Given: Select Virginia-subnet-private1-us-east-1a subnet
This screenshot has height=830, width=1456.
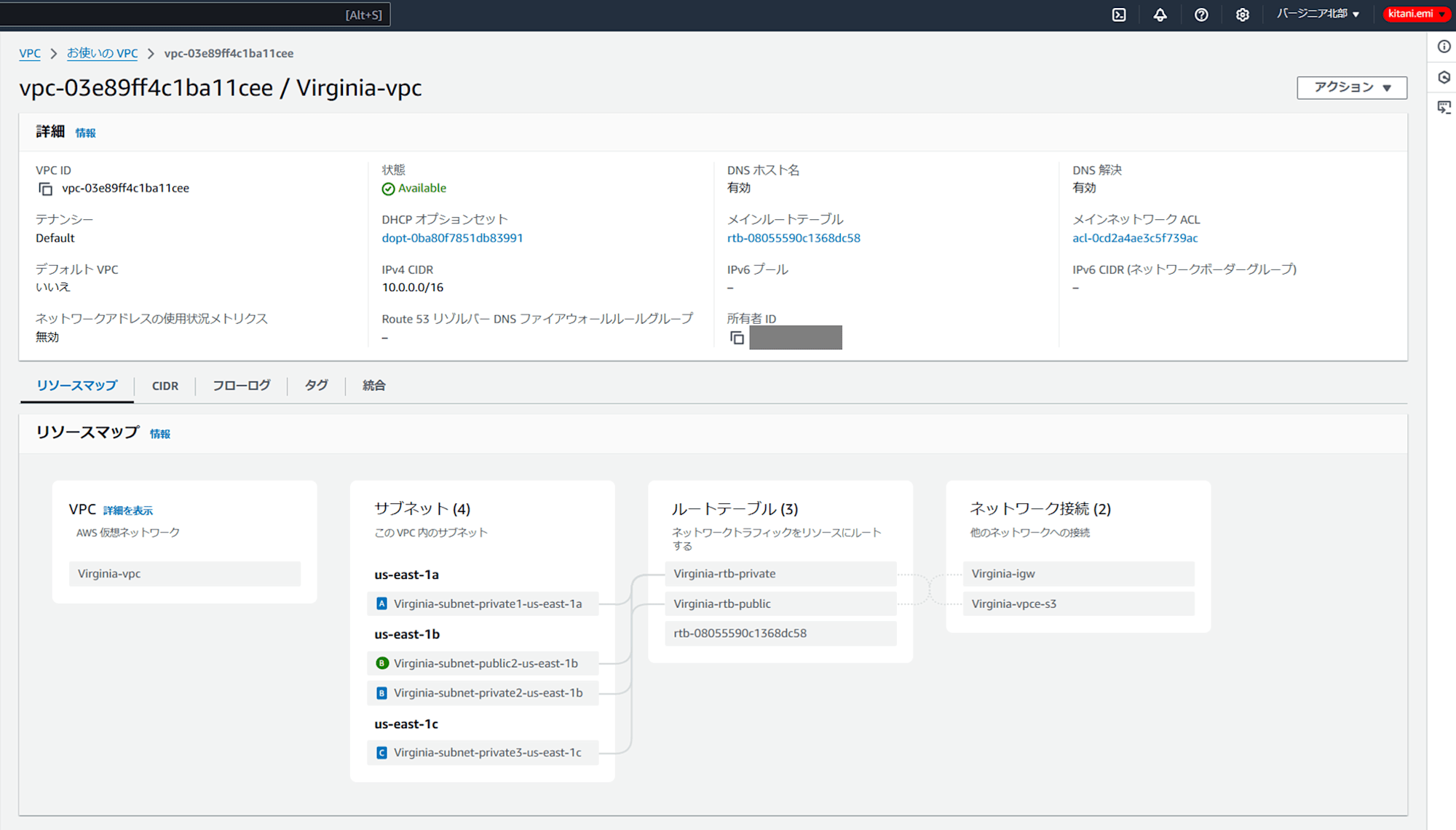Looking at the screenshot, I should tap(483, 604).
